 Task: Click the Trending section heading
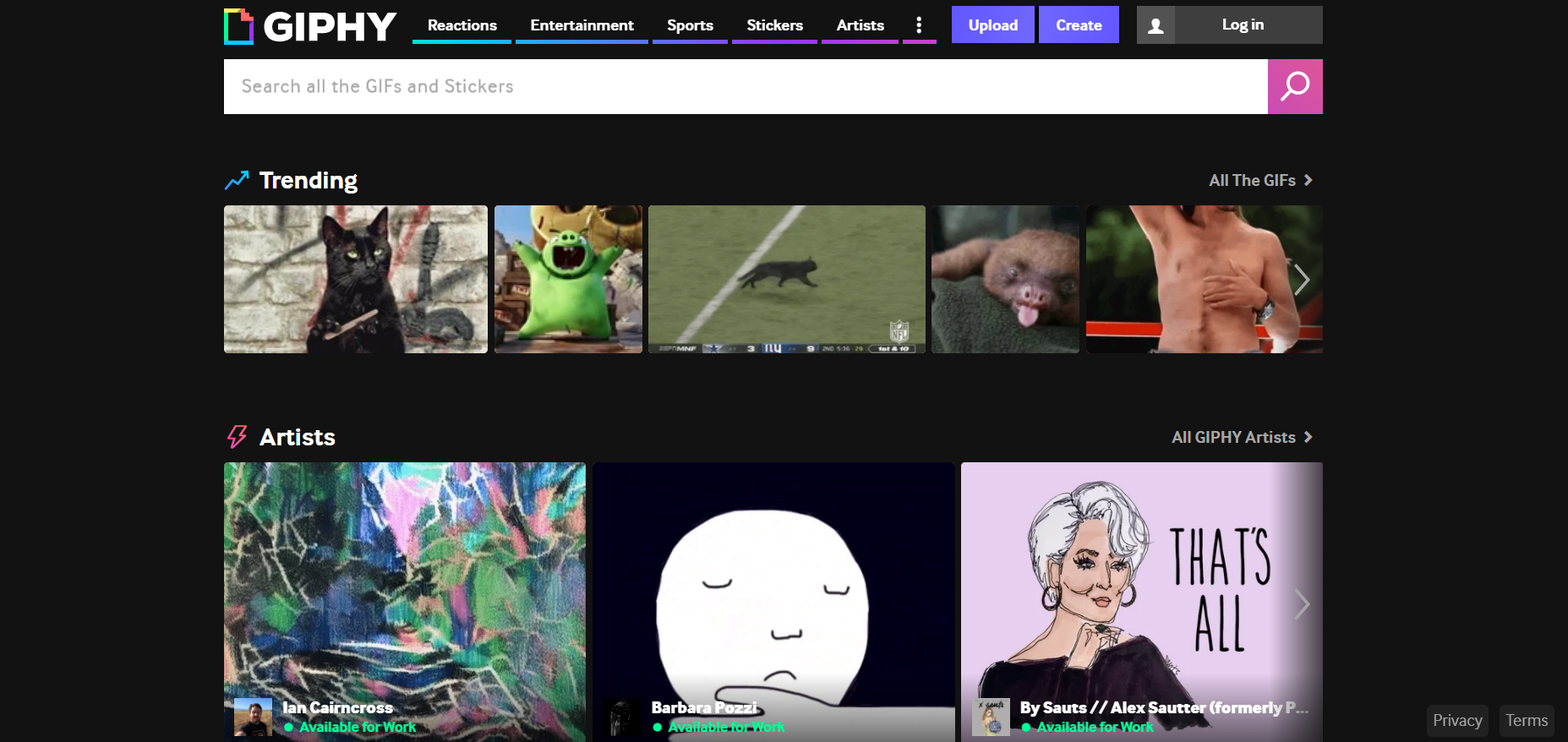tap(309, 180)
